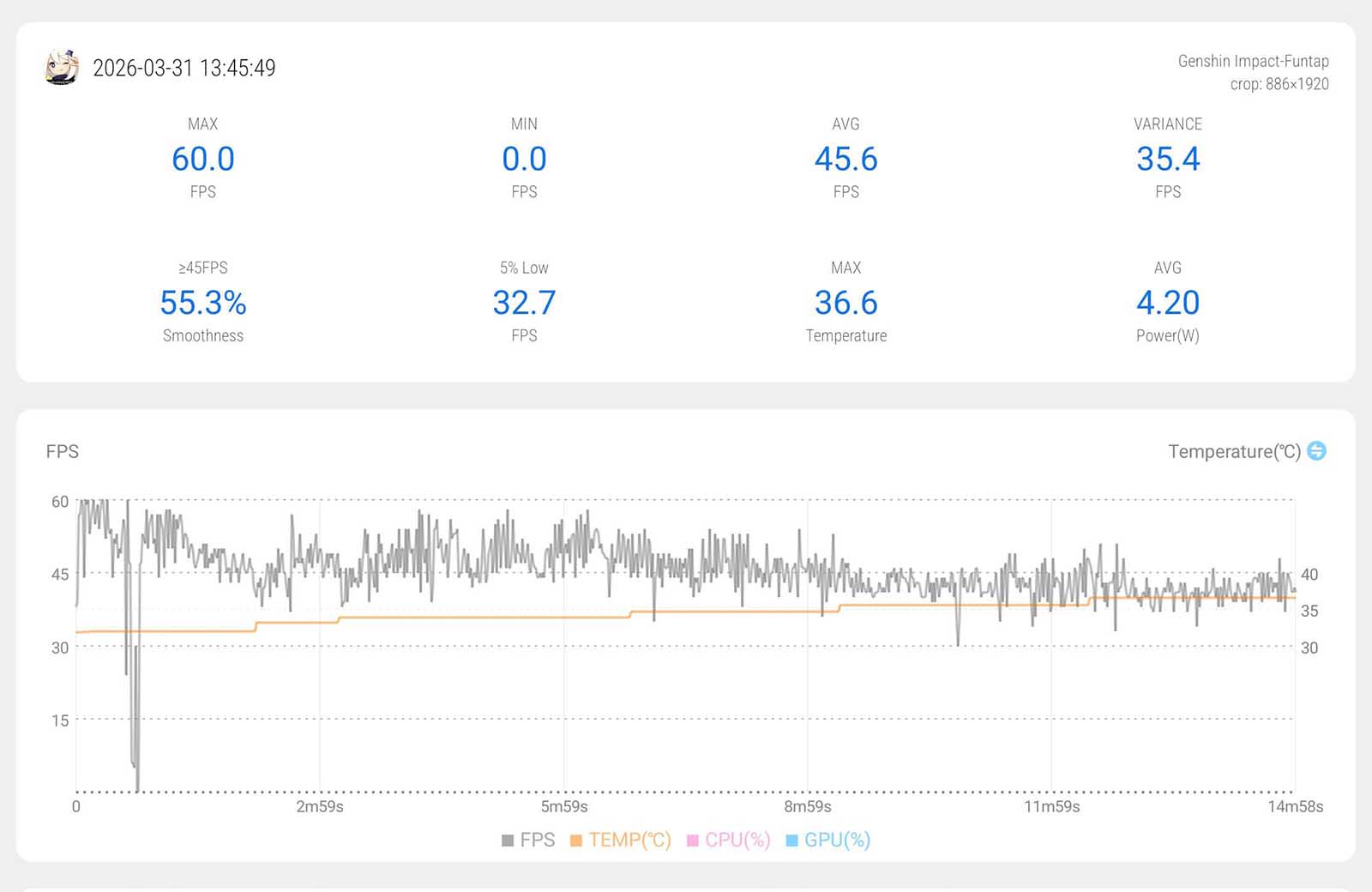Toggle the TEMP(°C) series in legend
1372x892 pixels.
(621, 841)
